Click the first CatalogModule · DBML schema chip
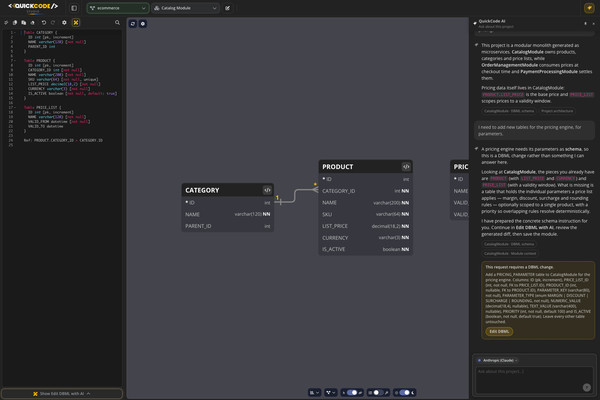Viewport: 600px width, 400px height. [509, 111]
